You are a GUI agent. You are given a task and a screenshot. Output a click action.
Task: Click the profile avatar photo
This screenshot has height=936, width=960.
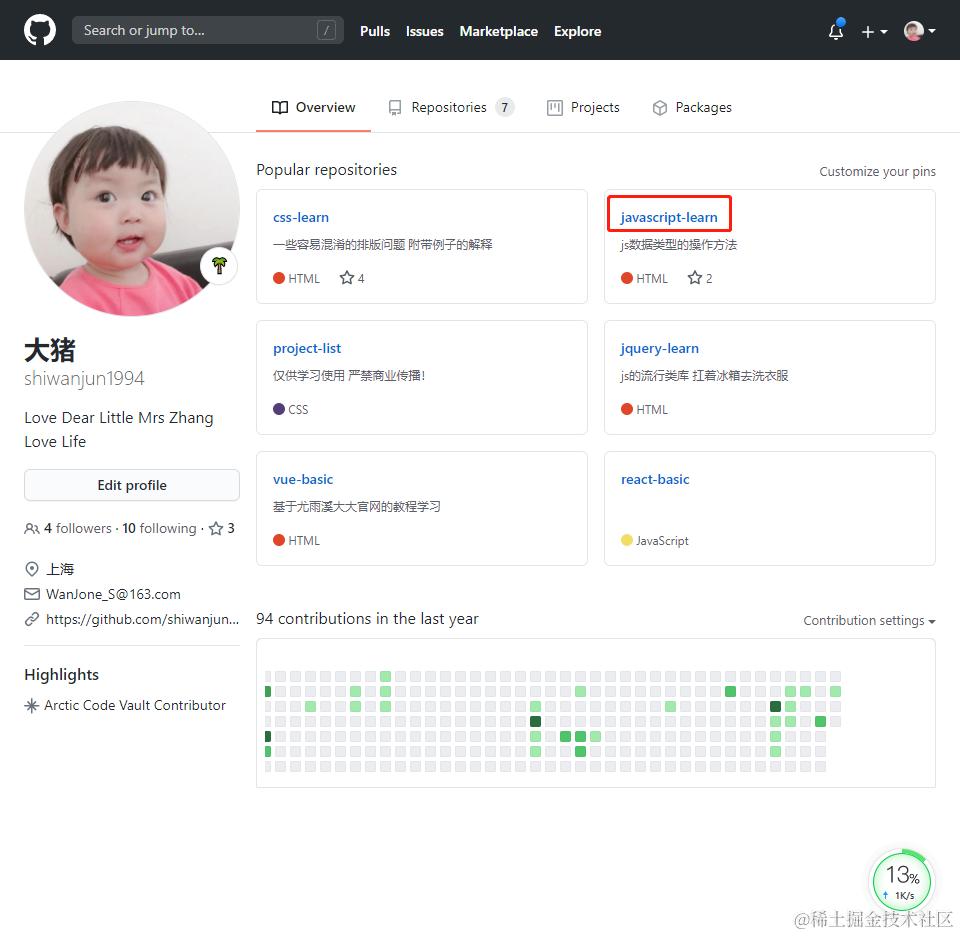132,208
